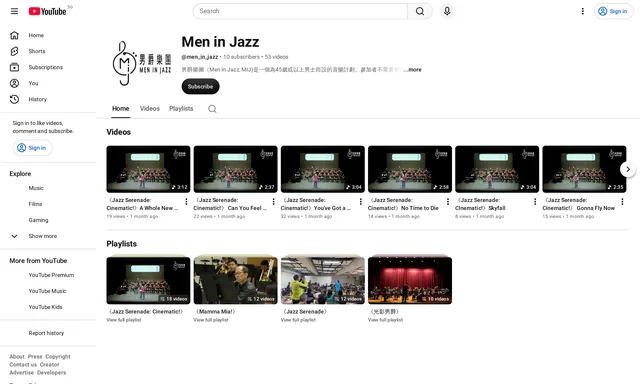Expand Show more under Explore

click(48, 236)
